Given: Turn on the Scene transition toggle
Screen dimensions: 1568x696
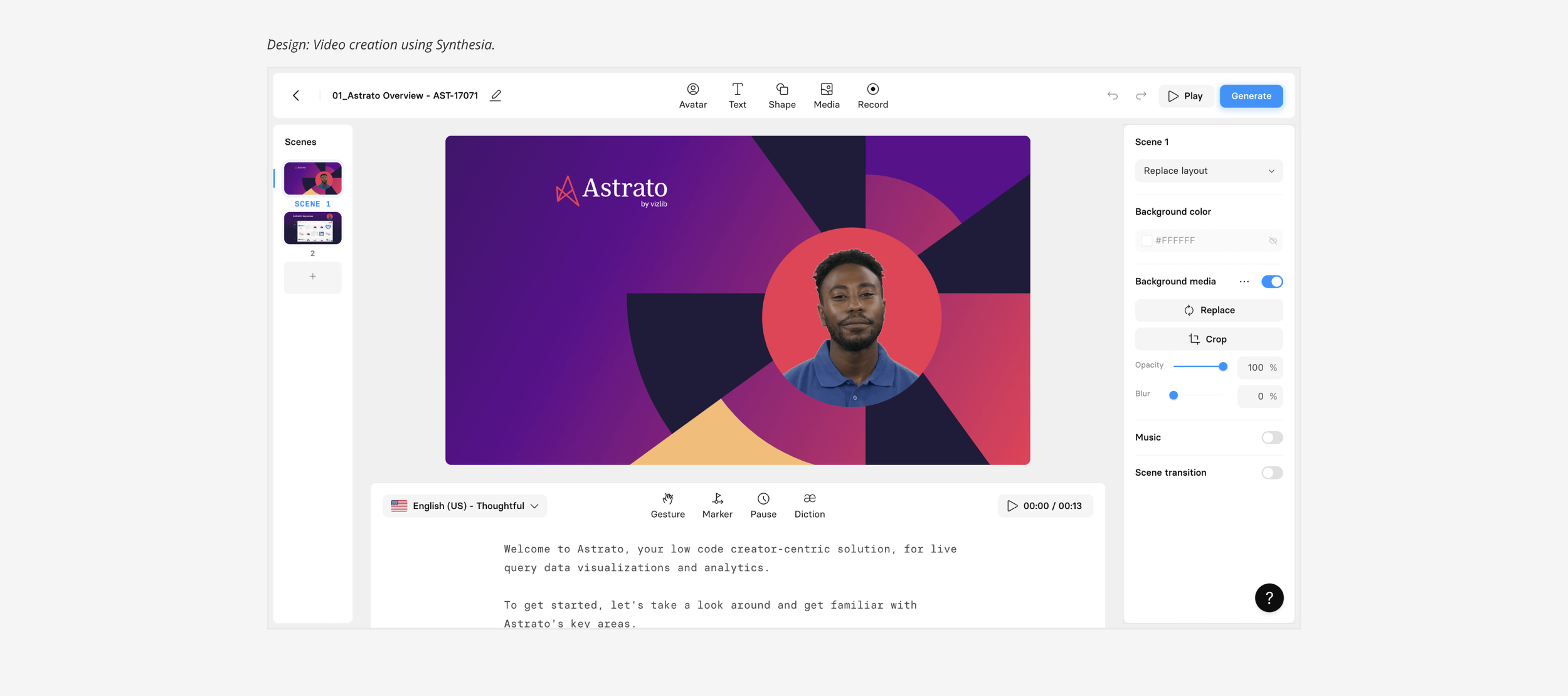Looking at the screenshot, I should [1271, 473].
